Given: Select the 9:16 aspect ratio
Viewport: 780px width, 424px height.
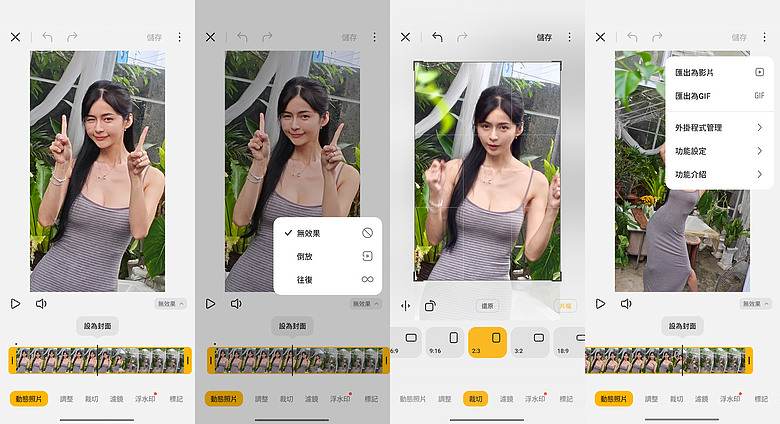Looking at the screenshot, I should pos(445,342).
